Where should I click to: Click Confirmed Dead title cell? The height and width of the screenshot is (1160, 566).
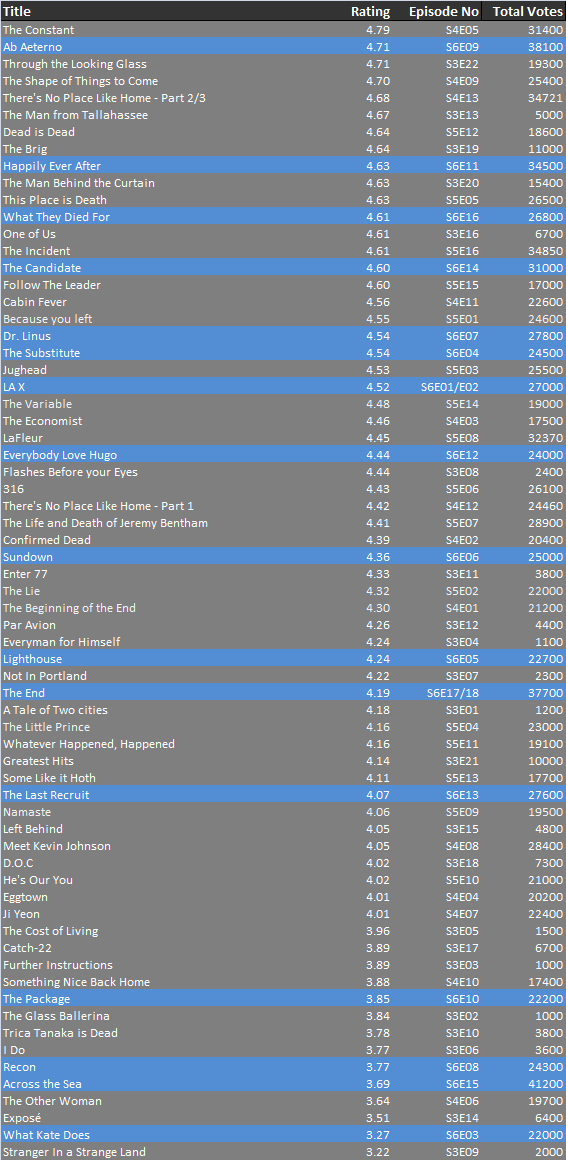point(47,540)
